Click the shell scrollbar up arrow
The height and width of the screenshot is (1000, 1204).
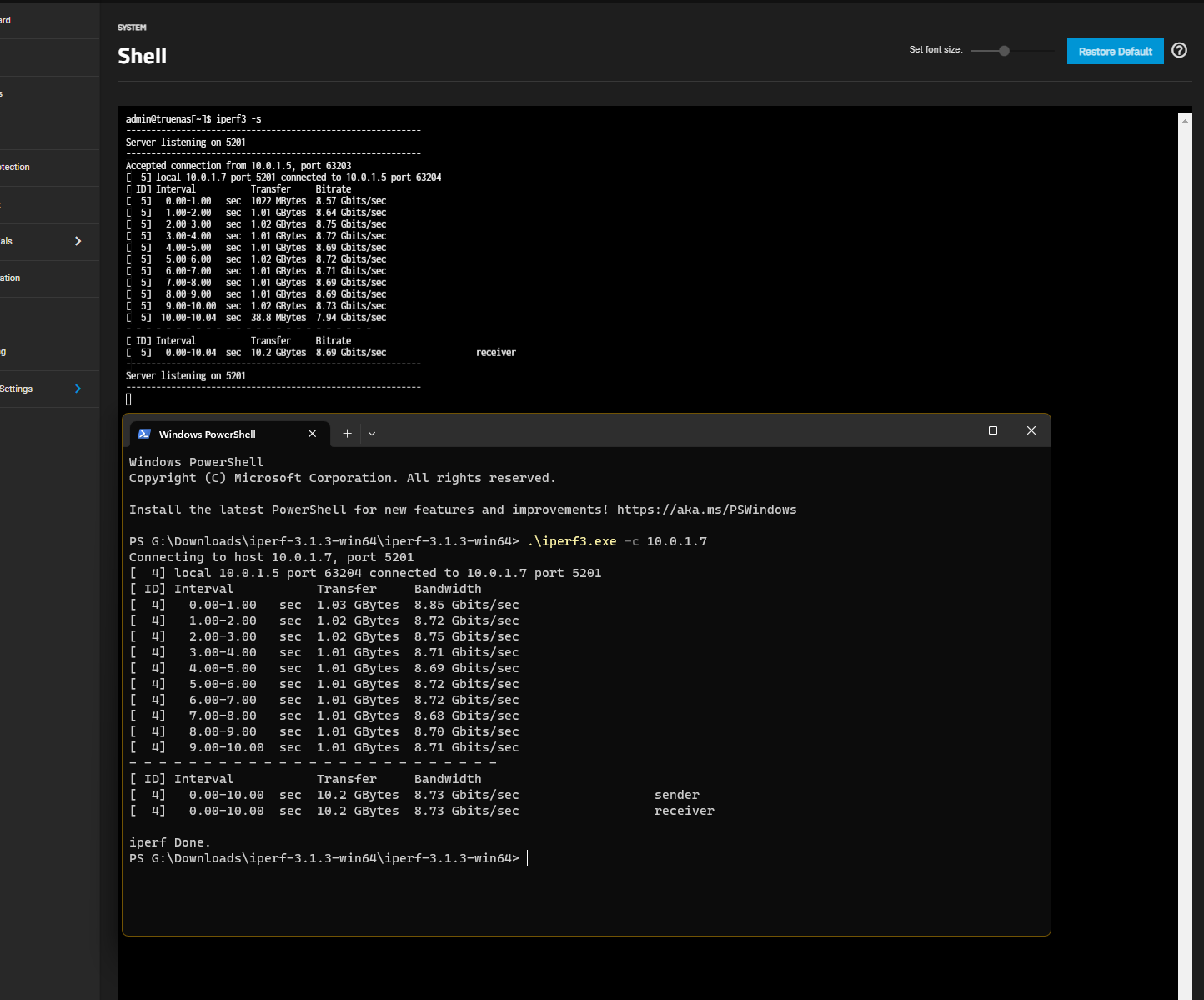1185,121
